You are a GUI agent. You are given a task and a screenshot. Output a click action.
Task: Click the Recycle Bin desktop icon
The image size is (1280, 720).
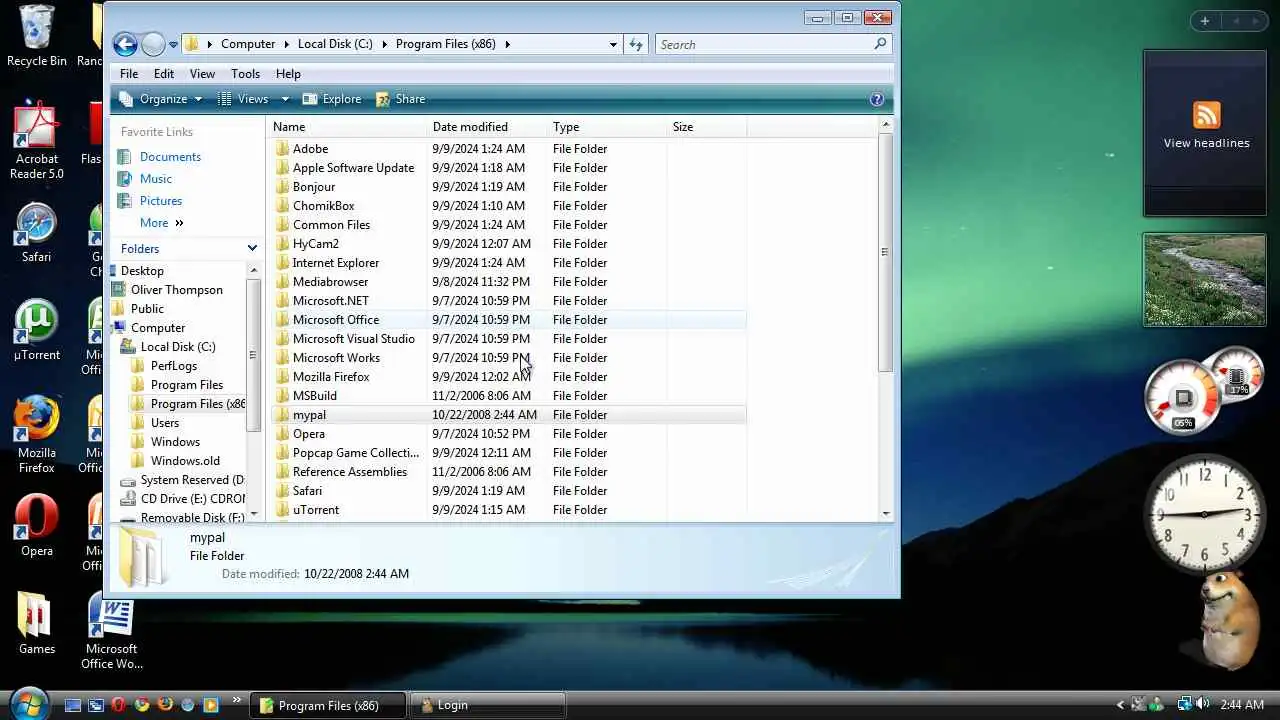coord(36,37)
